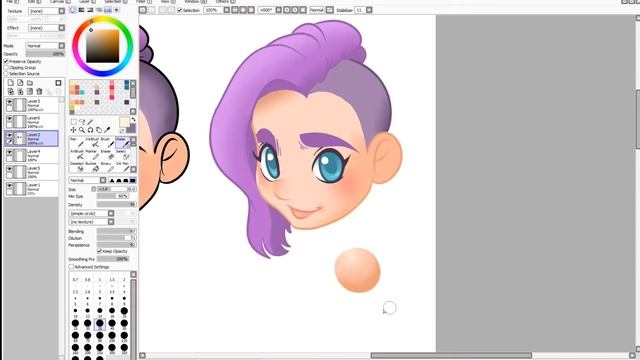Toggle Keep Opacity checkbox
The image size is (640, 360).
click(99, 251)
